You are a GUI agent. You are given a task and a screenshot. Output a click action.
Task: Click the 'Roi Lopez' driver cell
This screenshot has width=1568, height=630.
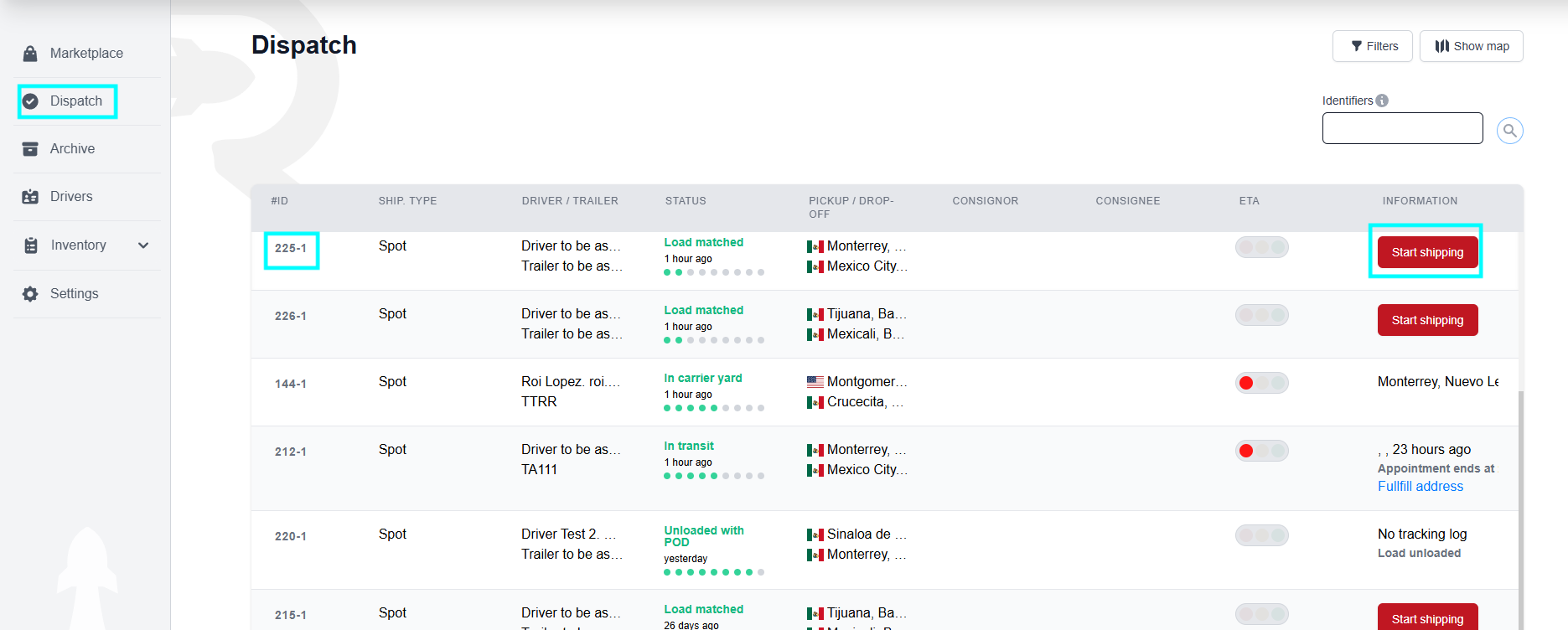571,382
